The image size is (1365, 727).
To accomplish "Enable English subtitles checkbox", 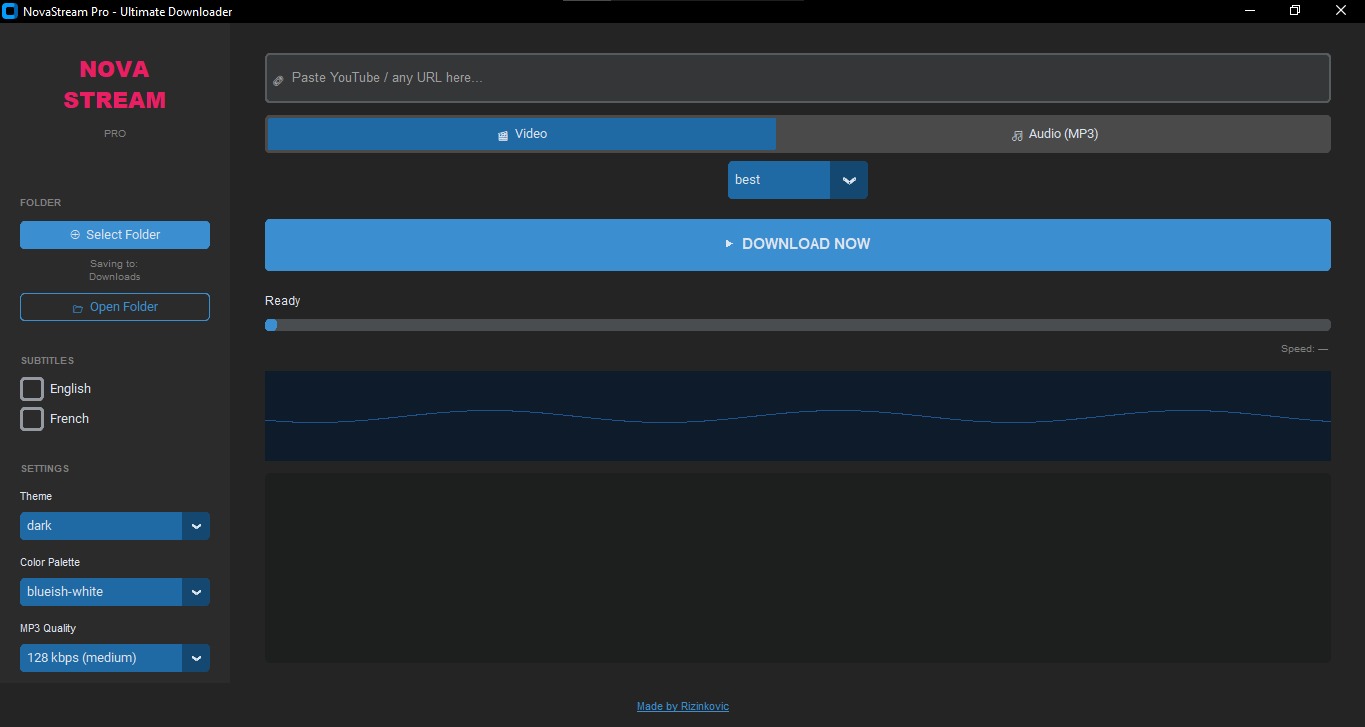I will click(32, 389).
